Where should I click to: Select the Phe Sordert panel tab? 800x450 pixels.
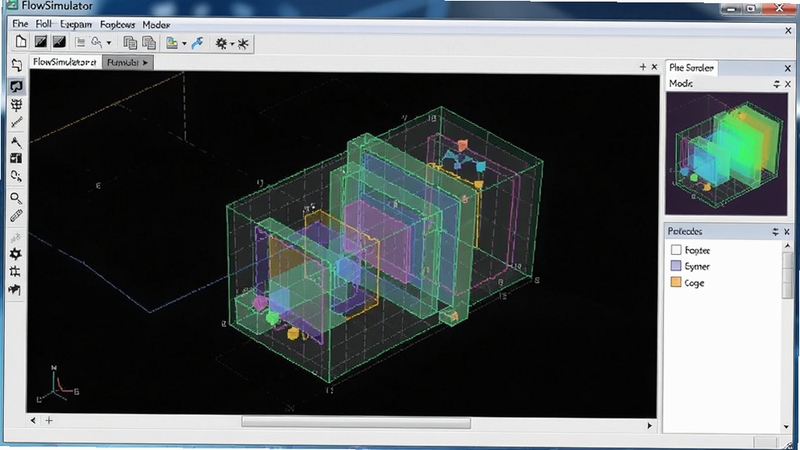click(x=691, y=67)
